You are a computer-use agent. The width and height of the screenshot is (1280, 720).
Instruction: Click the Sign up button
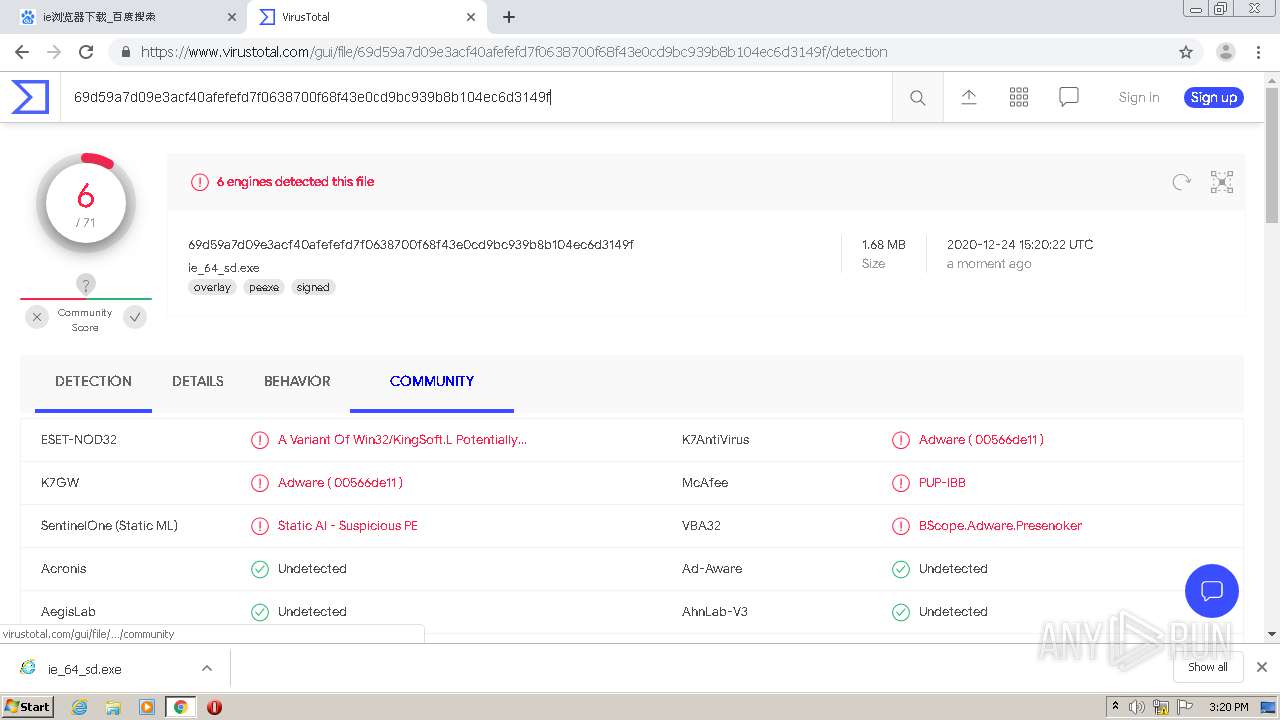tap(1214, 97)
